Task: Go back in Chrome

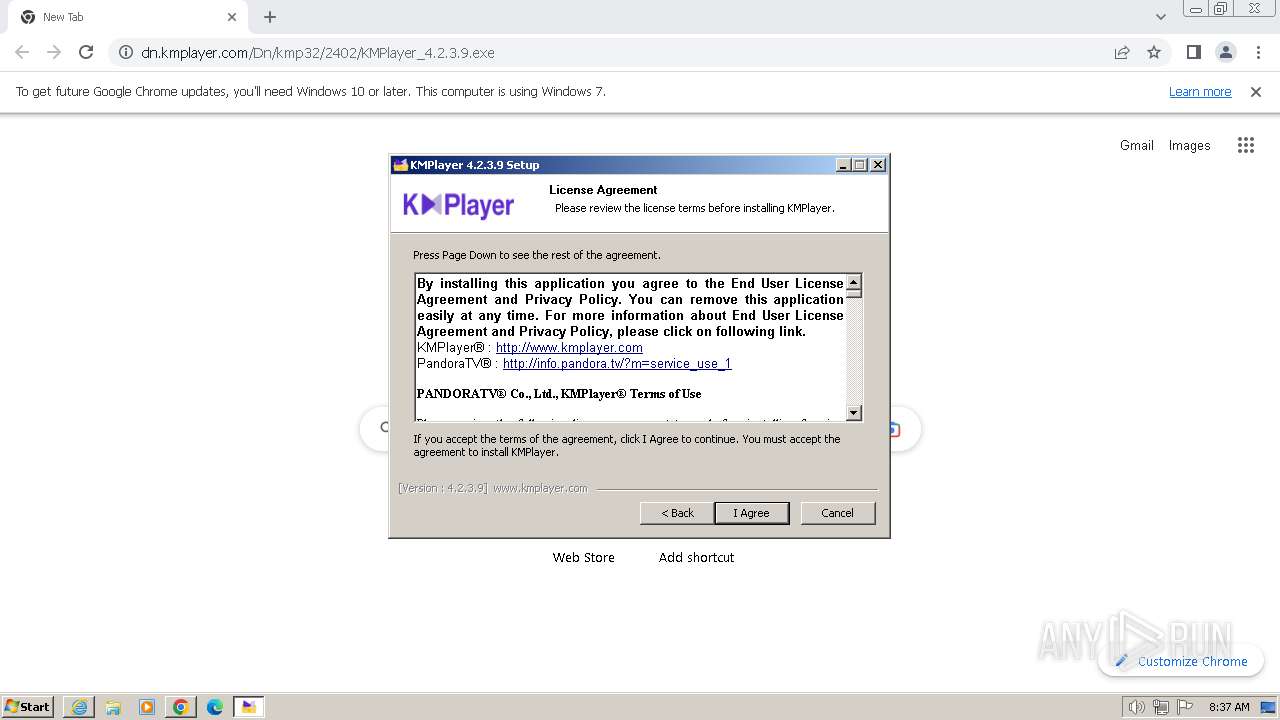Action: (x=22, y=52)
